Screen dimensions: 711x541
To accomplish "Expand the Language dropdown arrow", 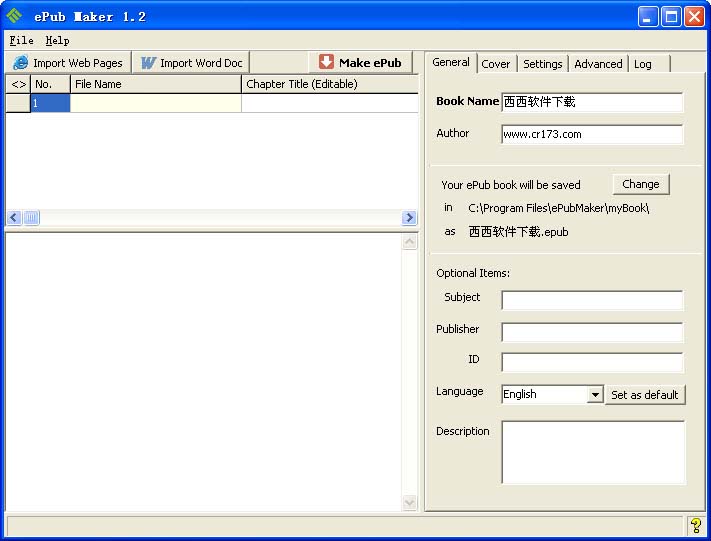I will point(595,395).
